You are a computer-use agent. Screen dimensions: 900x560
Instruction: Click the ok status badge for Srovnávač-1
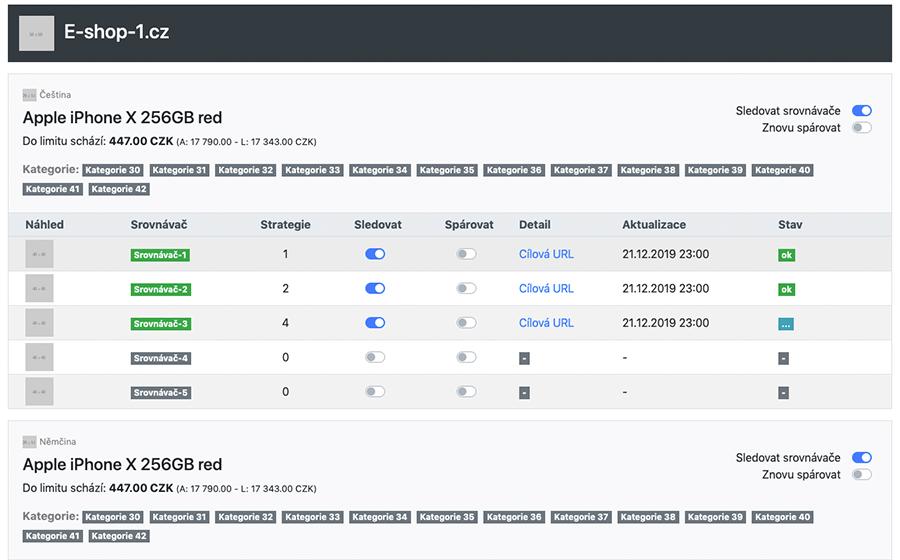pyautogui.click(x=786, y=255)
